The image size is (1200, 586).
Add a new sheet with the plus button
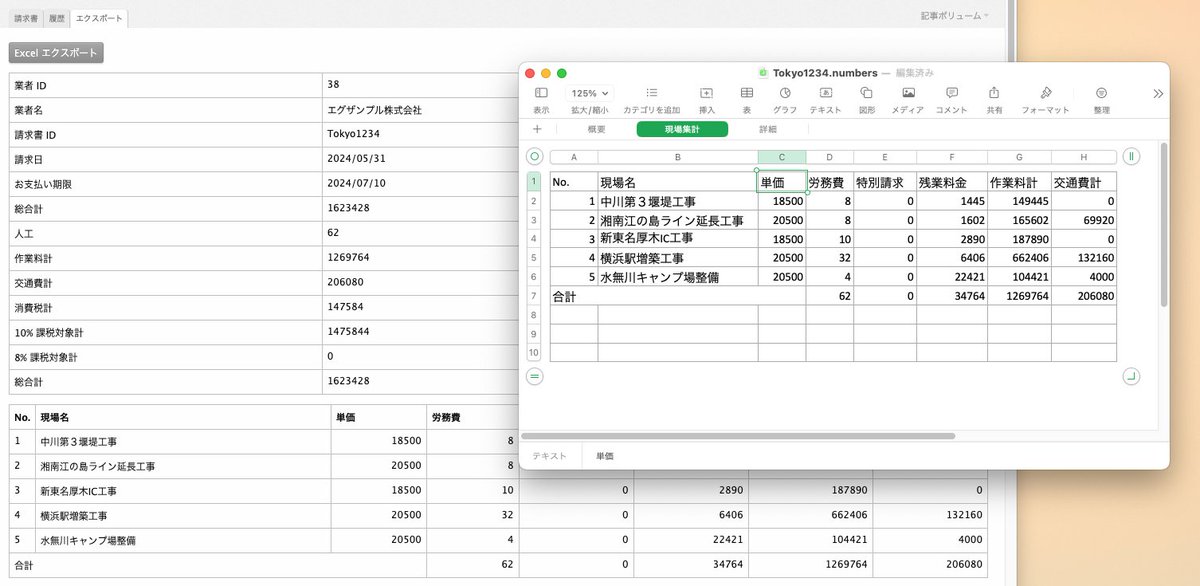pos(537,129)
